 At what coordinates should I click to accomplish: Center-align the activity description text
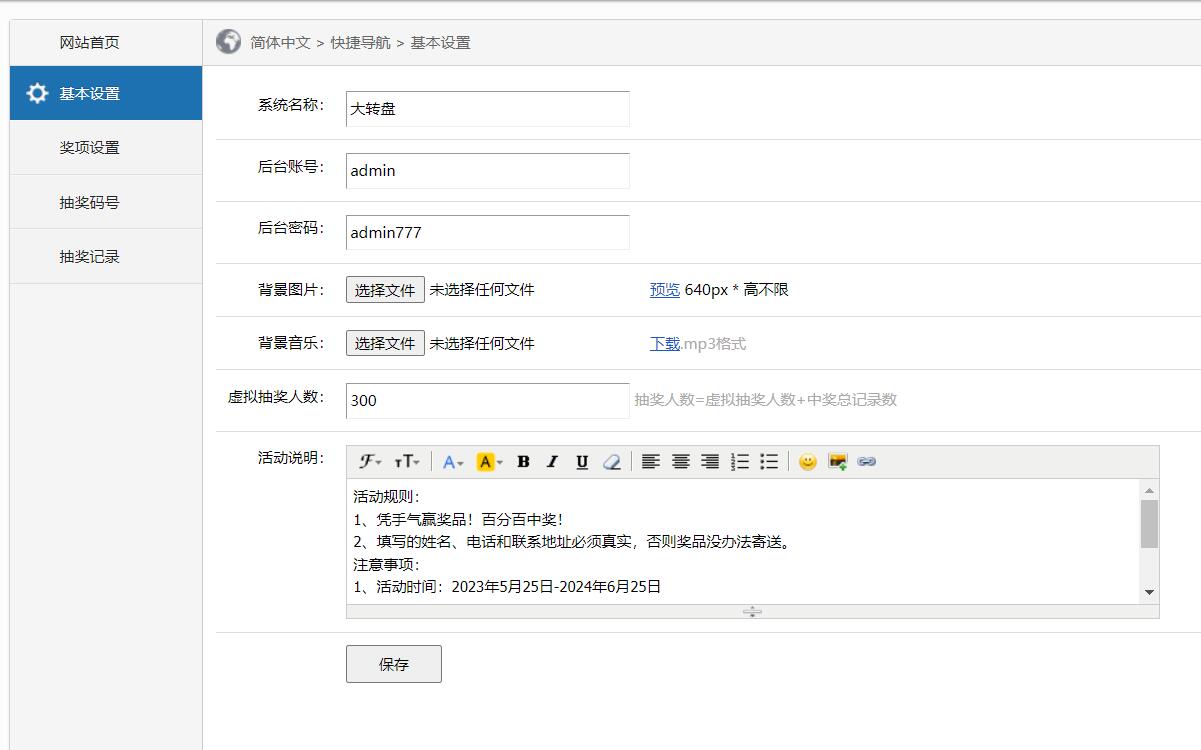[681, 462]
